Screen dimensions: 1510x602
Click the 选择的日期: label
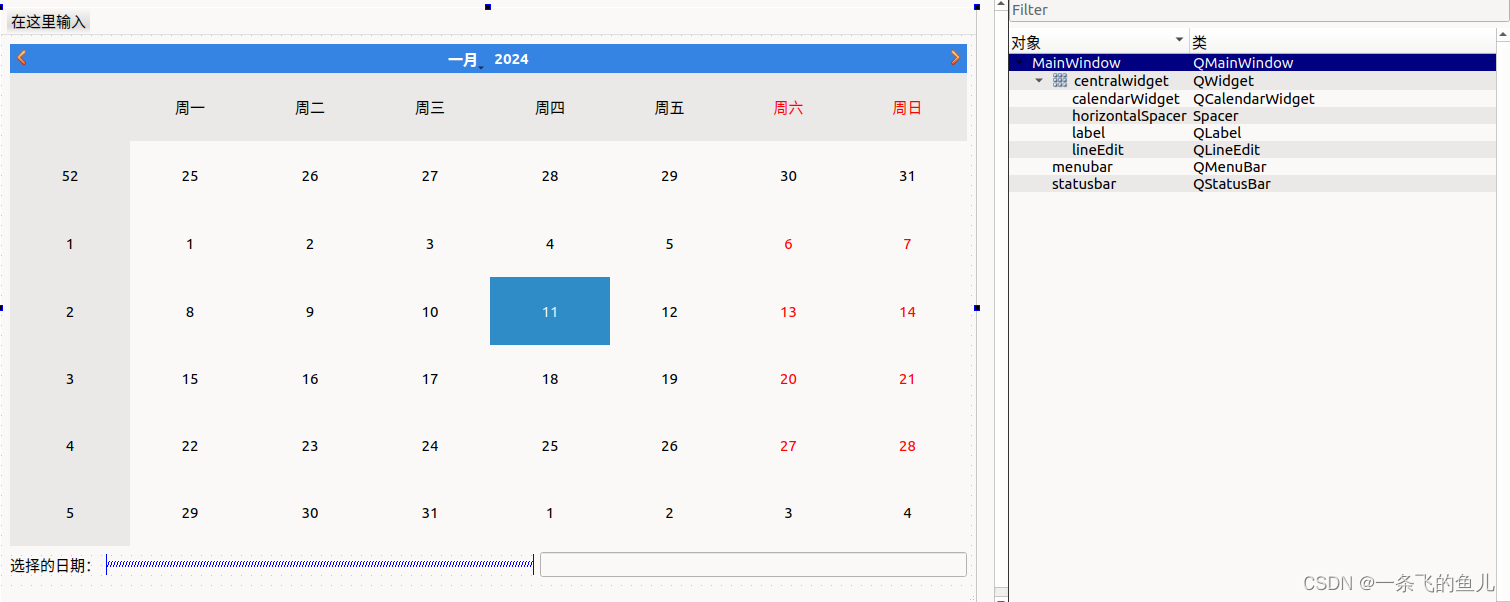coord(52,566)
